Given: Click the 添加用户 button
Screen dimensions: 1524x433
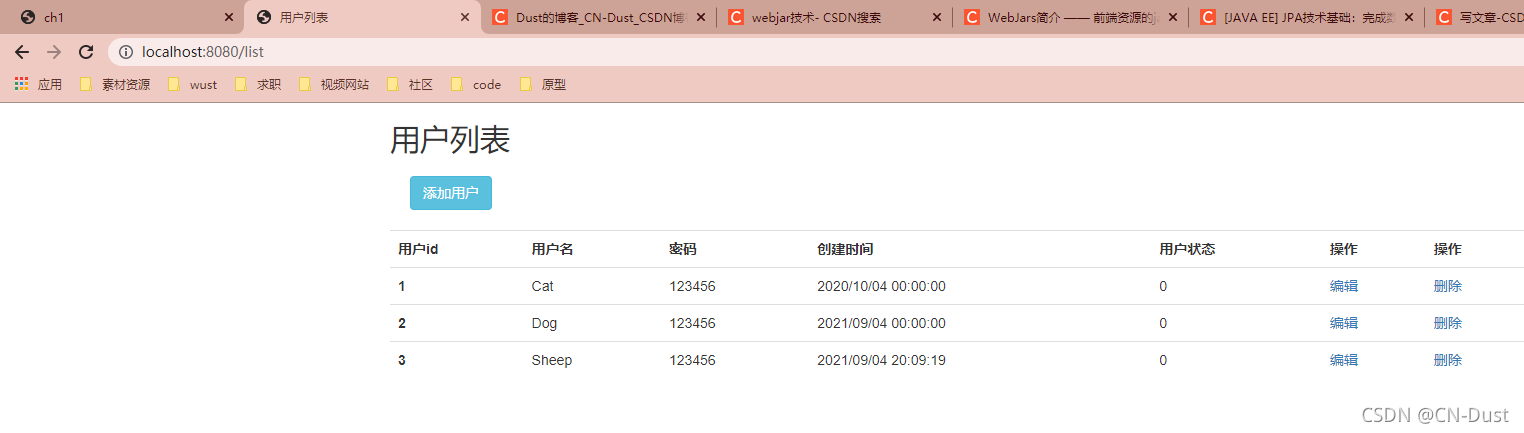Looking at the screenshot, I should (x=451, y=193).
